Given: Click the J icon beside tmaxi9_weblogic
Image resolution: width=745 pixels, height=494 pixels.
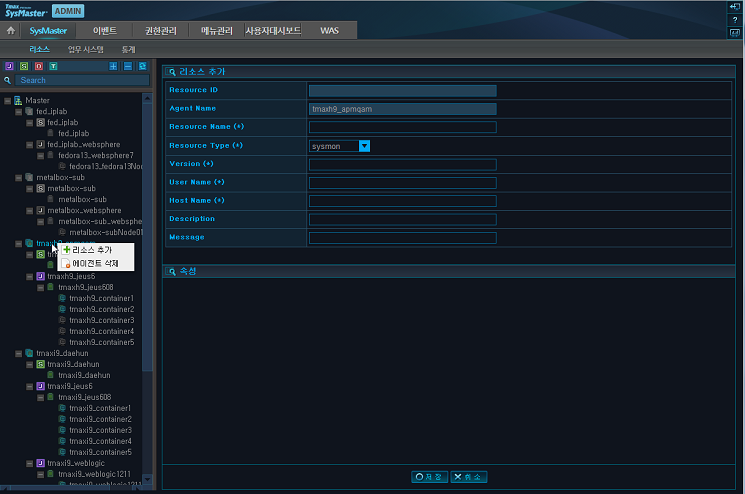Looking at the screenshot, I should (x=40, y=463).
